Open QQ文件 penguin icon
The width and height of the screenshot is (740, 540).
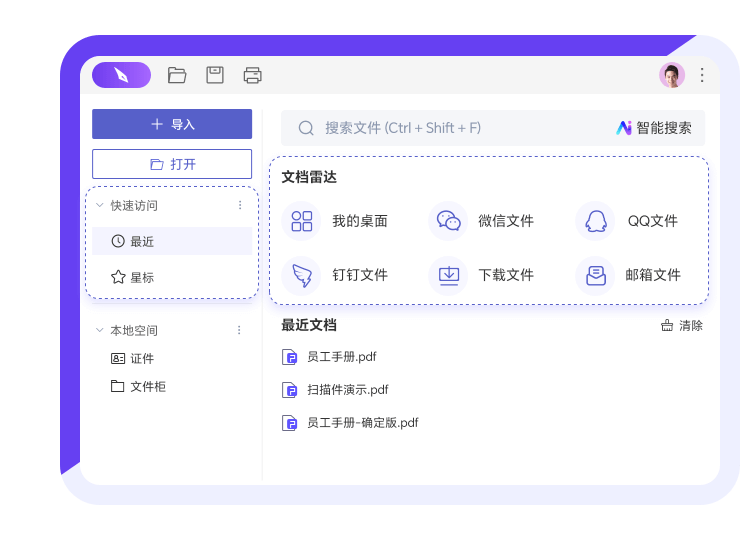point(595,221)
